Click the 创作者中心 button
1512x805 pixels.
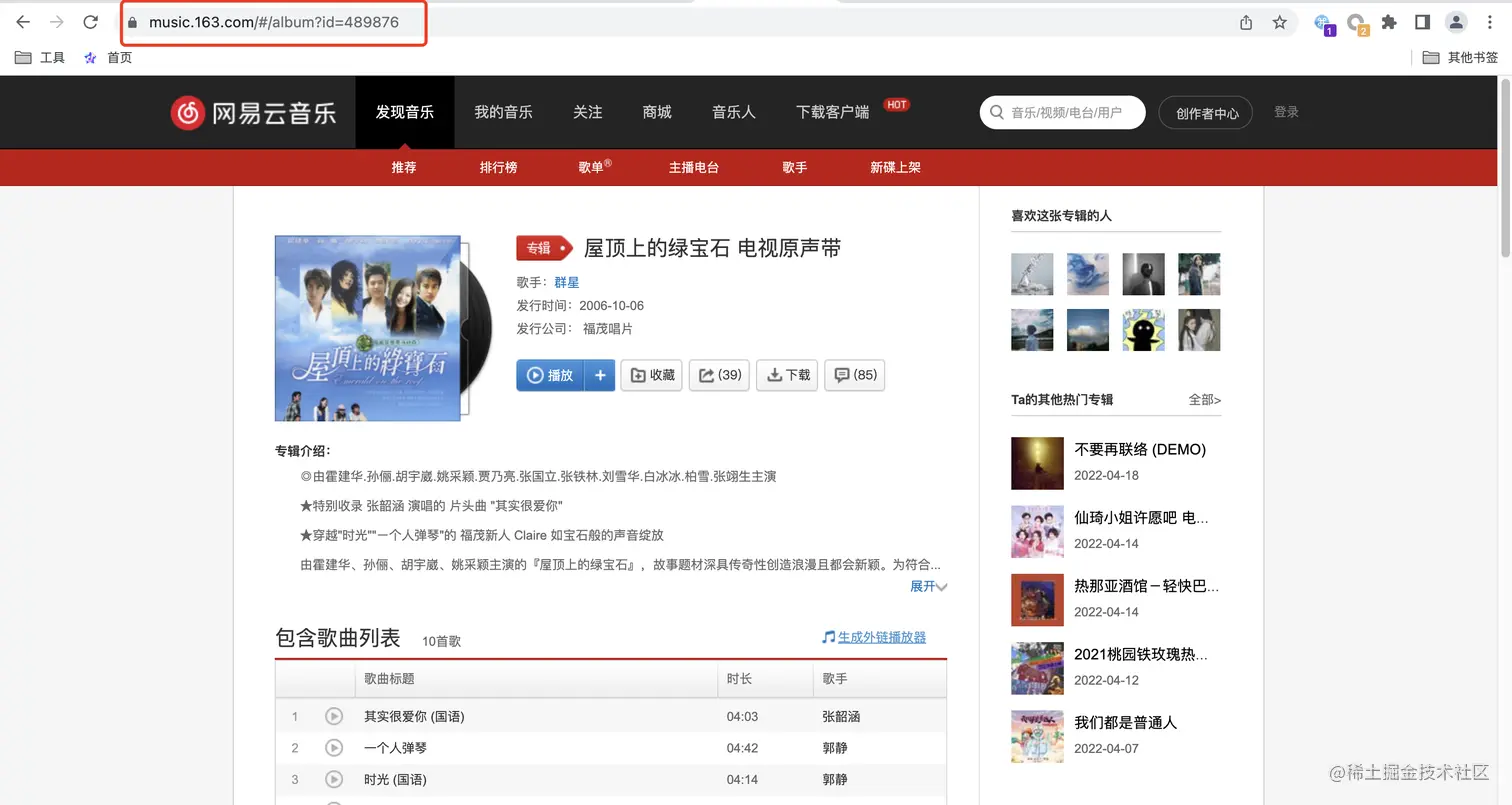tap(1206, 113)
